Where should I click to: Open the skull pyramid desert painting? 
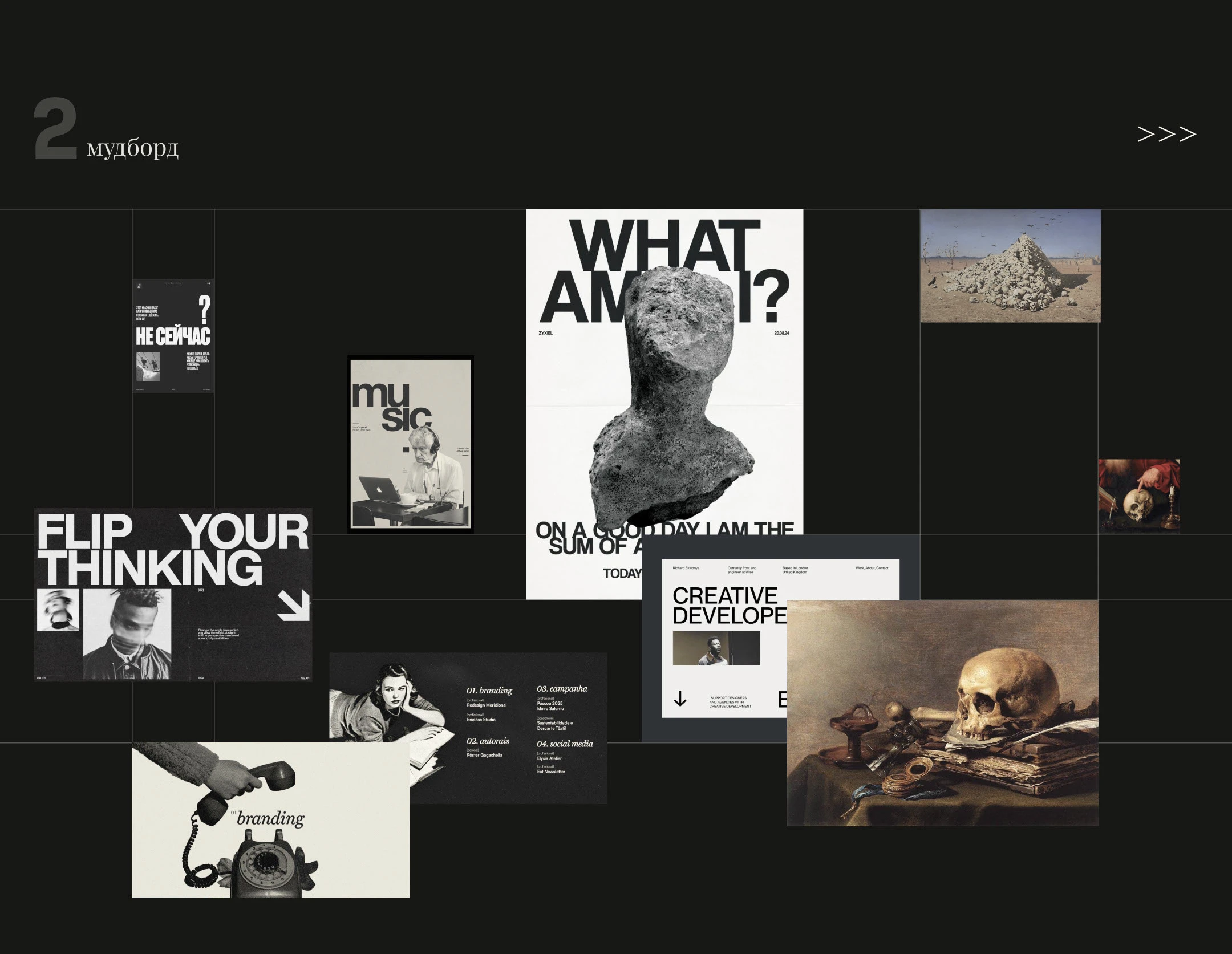[1010, 266]
